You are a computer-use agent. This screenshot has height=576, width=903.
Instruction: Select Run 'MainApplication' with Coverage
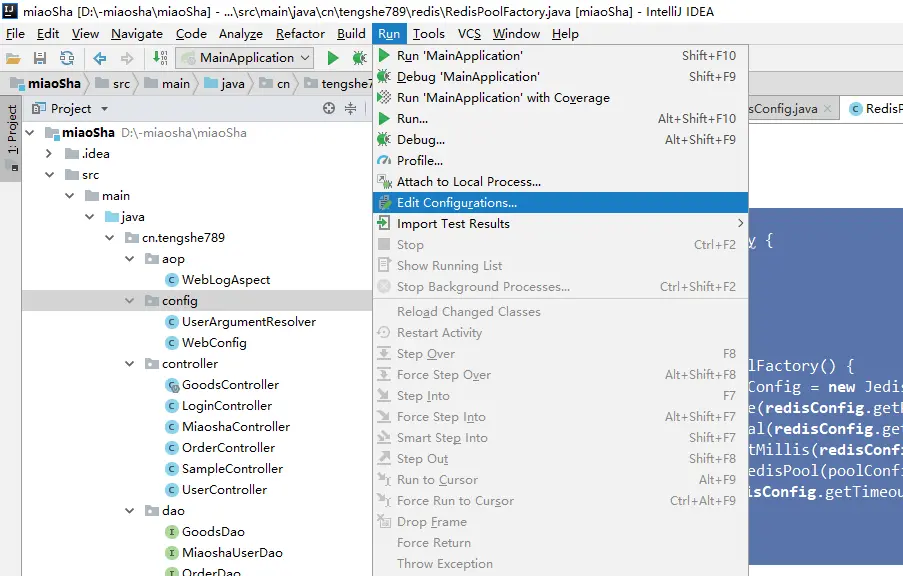pyautogui.click(x=560, y=98)
